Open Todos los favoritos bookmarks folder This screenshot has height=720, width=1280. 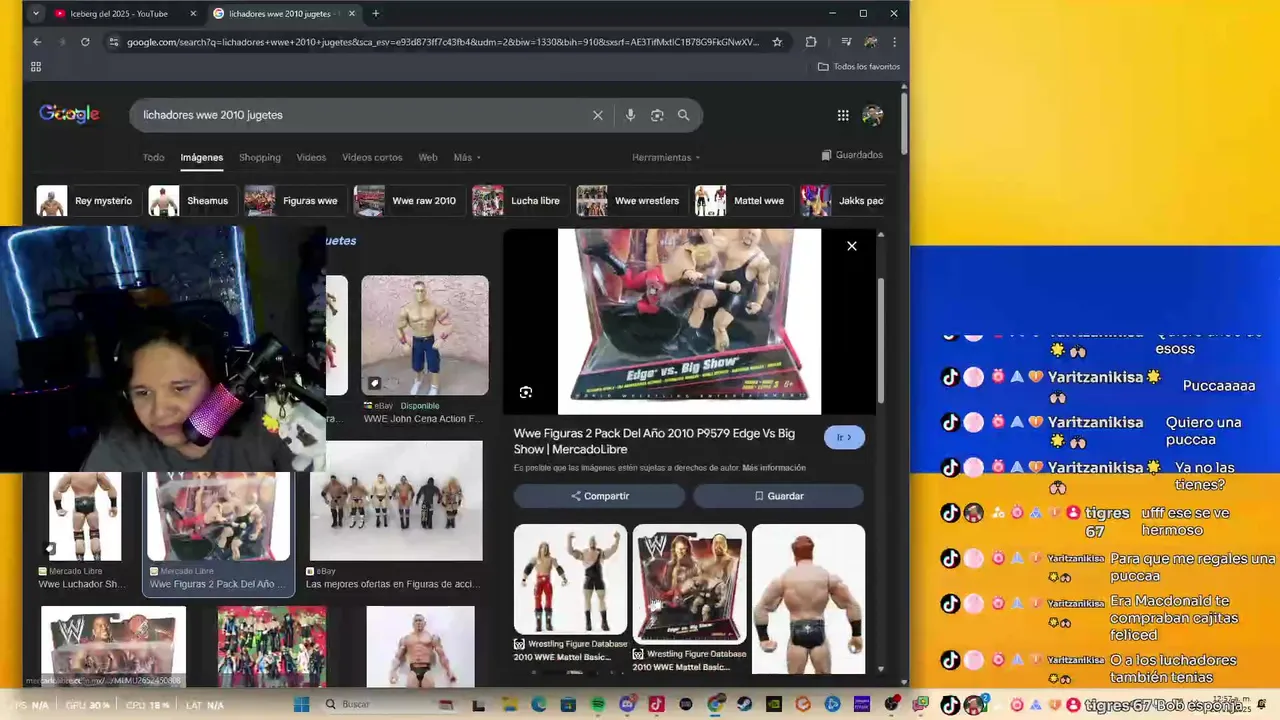859,67
